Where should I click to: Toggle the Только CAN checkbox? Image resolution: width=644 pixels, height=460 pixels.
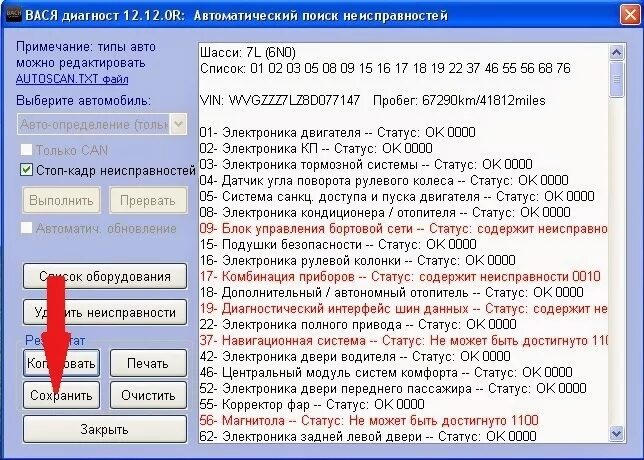(x=27, y=150)
